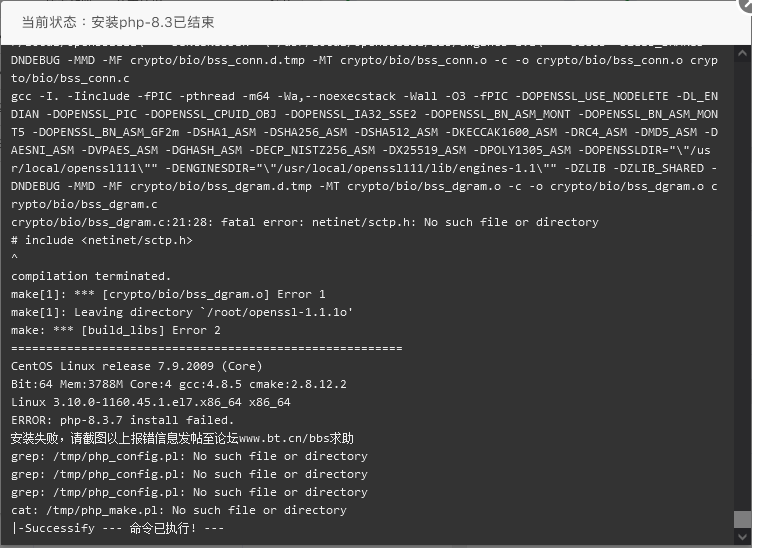
Task: Click the Leaving directory openssl-1.1.1o line
Action: click(182, 312)
